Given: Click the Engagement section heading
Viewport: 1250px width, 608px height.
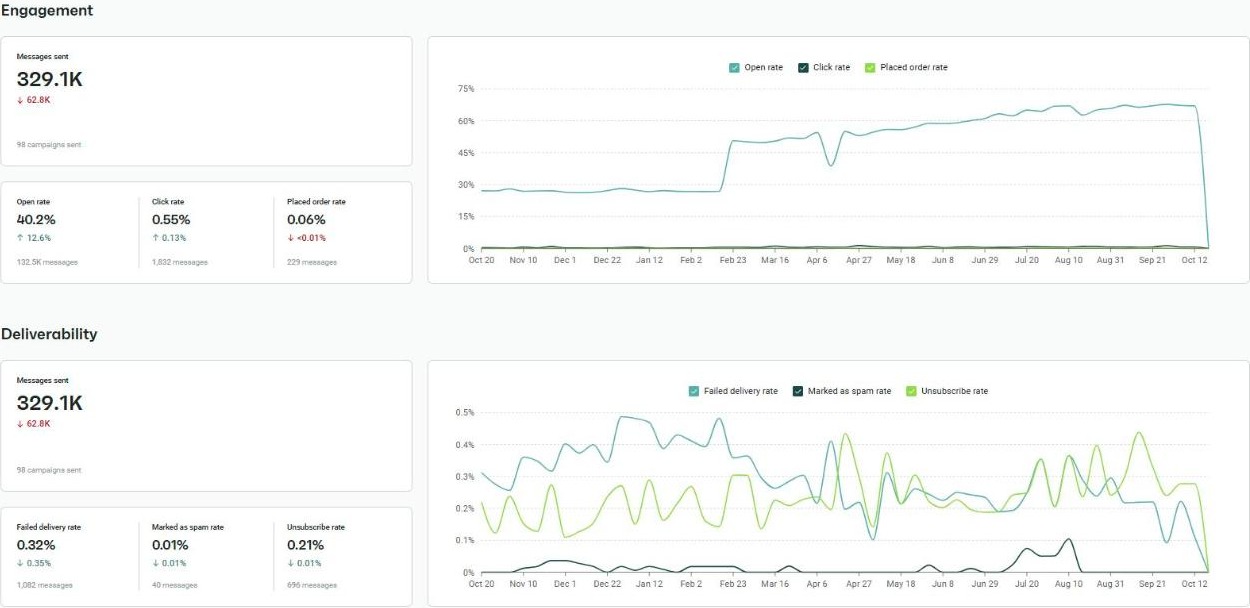Looking at the screenshot, I should tap(47, 10).
